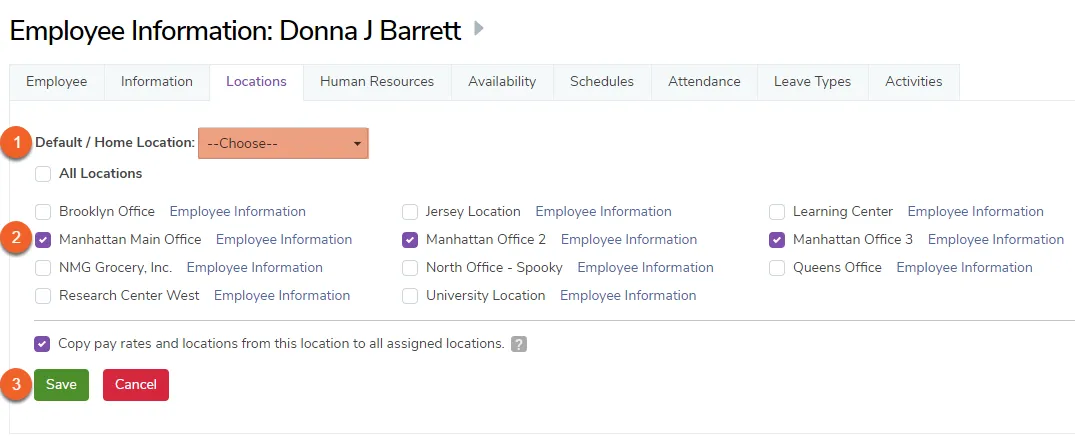Open NMG Grocery Employee Information link
The height and width of the screenshot is (444, 1075).
click(254, 268)
